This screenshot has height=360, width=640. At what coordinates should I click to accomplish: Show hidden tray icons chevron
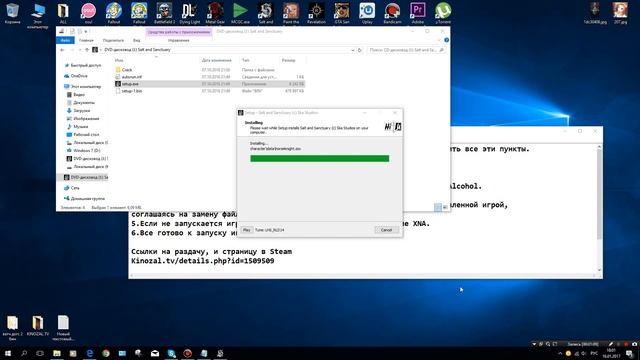pos(560,353)
